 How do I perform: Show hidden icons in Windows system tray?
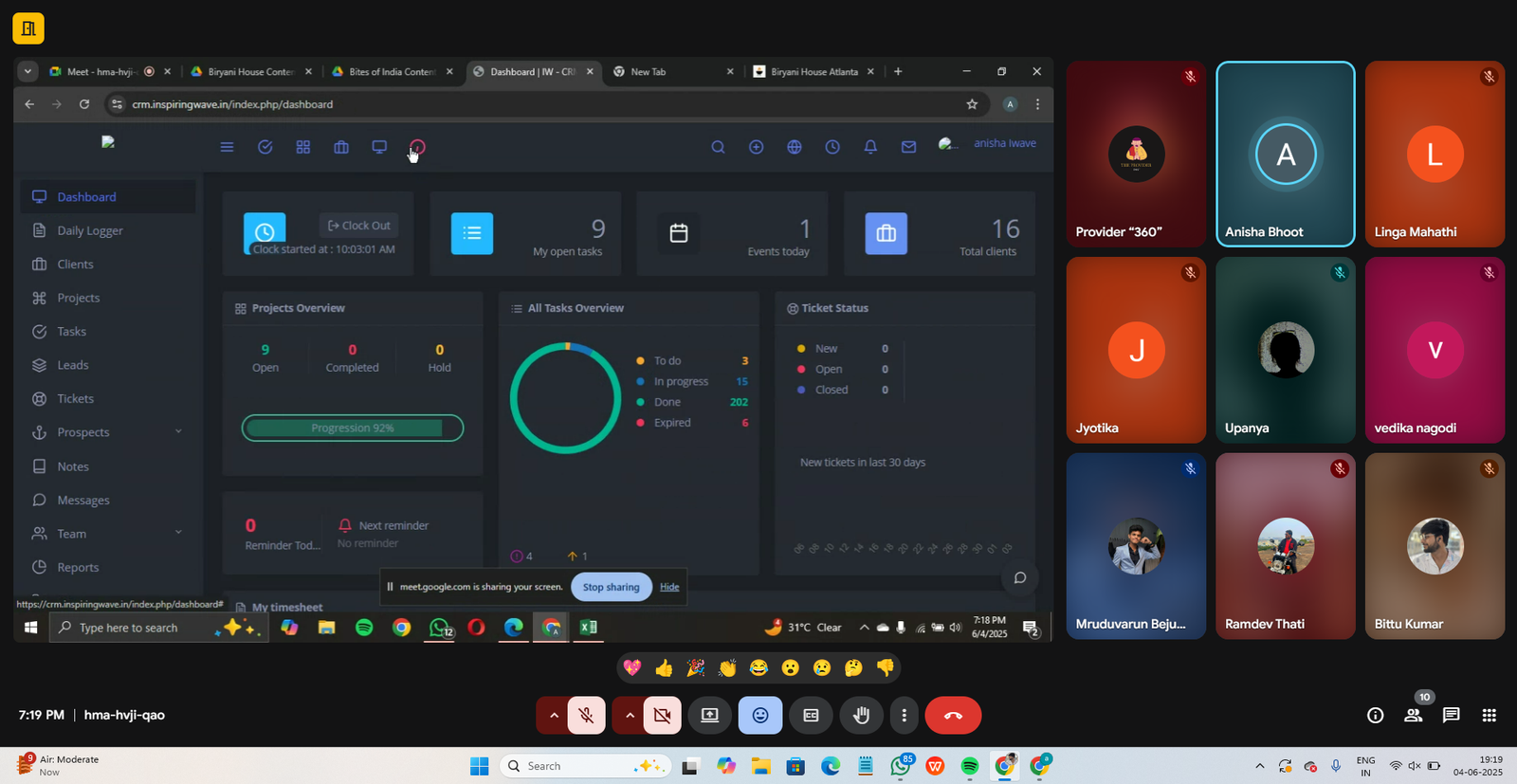[1259, 766]
